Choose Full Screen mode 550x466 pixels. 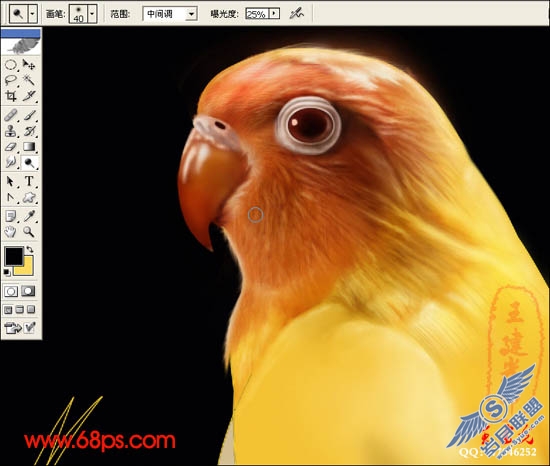31,310
